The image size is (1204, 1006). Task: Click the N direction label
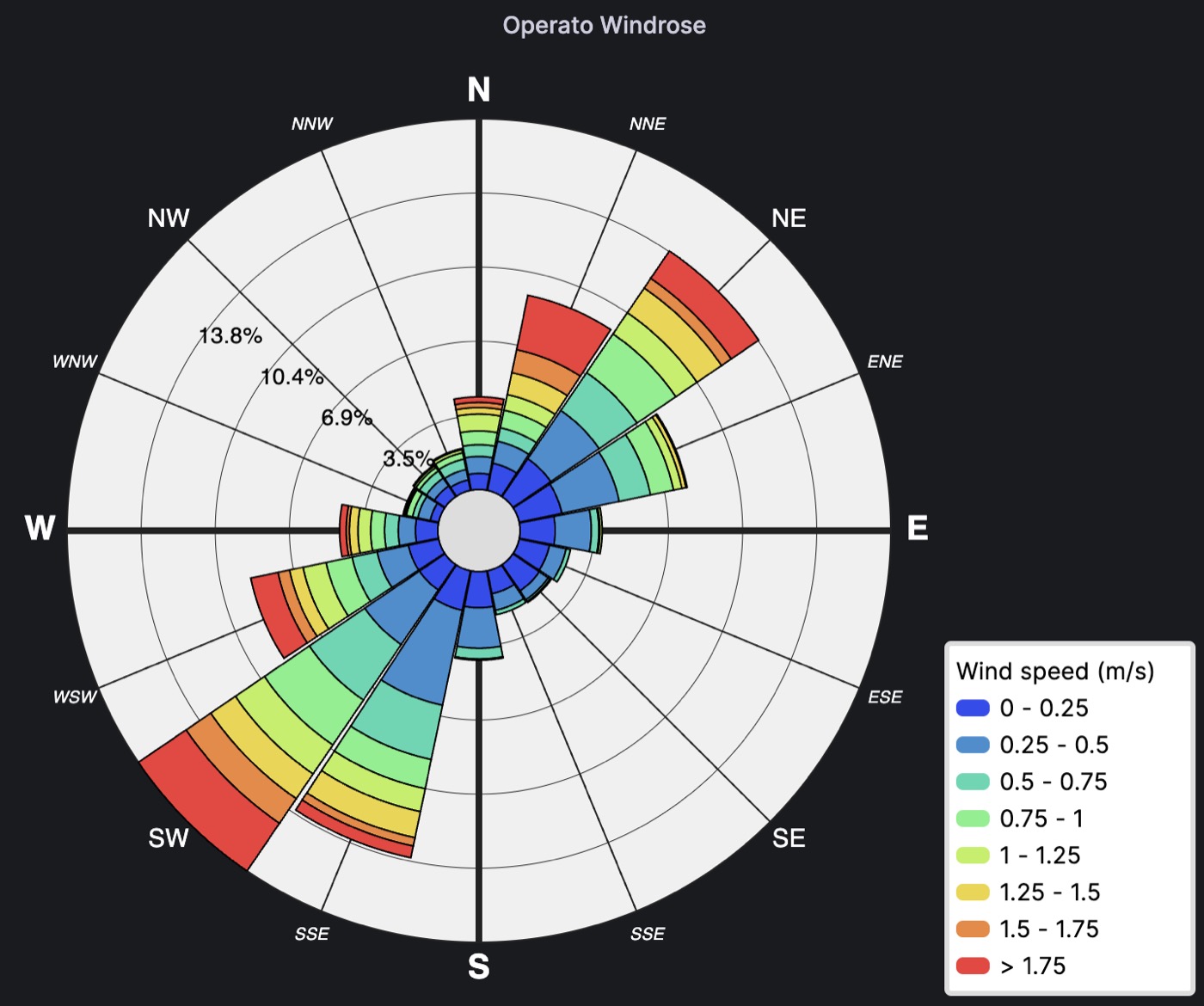[x=479, y=89]
